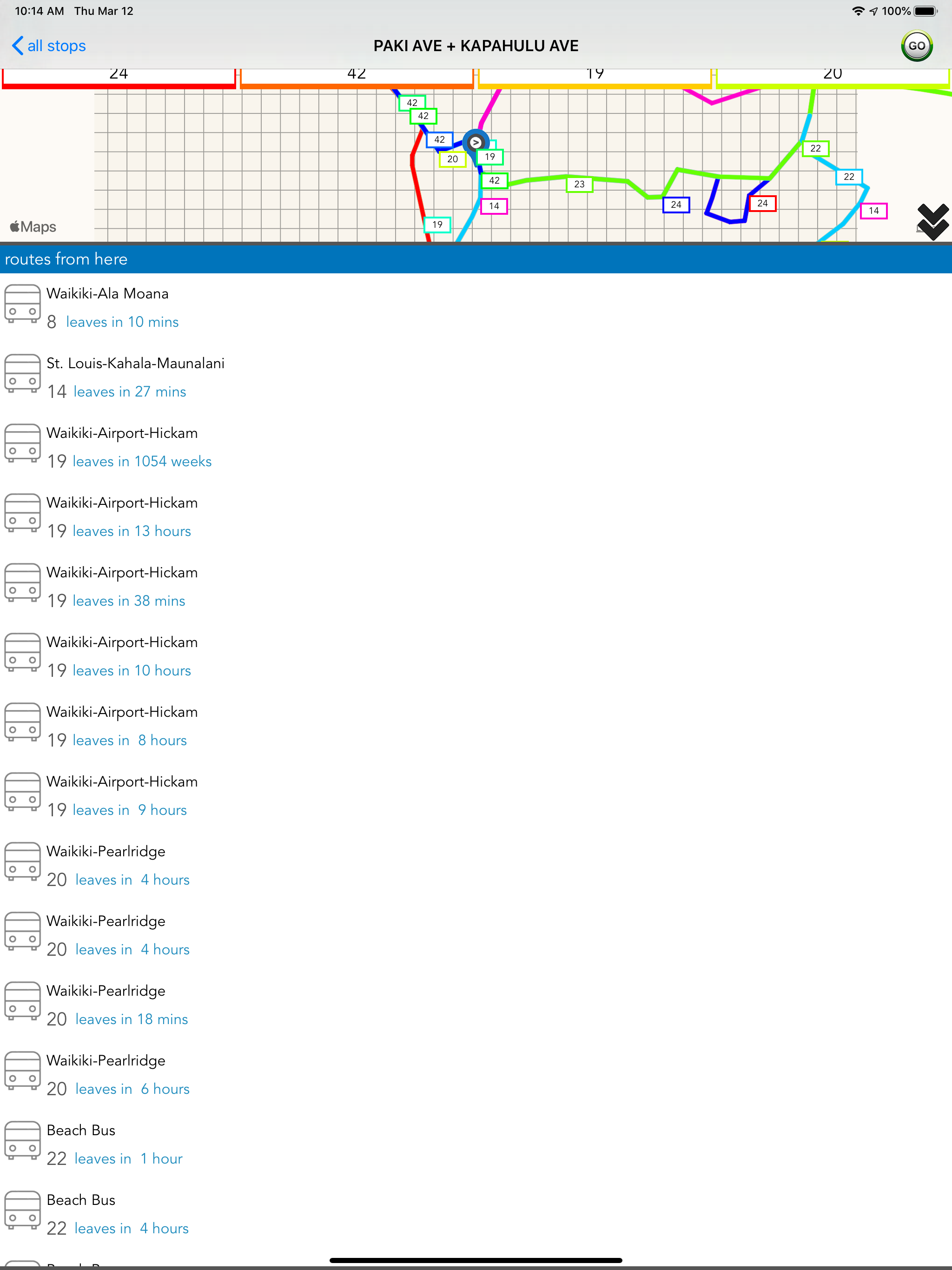Tap the green GO button

coord(916,46)
